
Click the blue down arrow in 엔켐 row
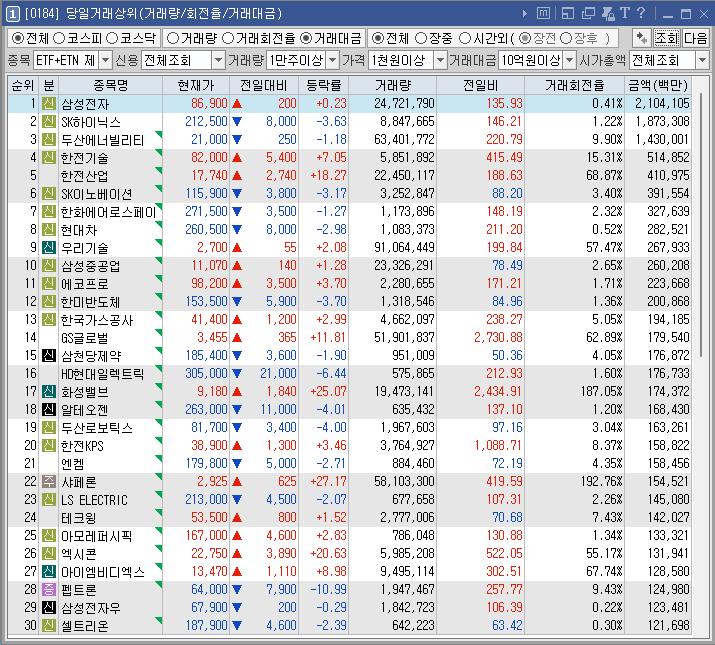pos(237,463)
